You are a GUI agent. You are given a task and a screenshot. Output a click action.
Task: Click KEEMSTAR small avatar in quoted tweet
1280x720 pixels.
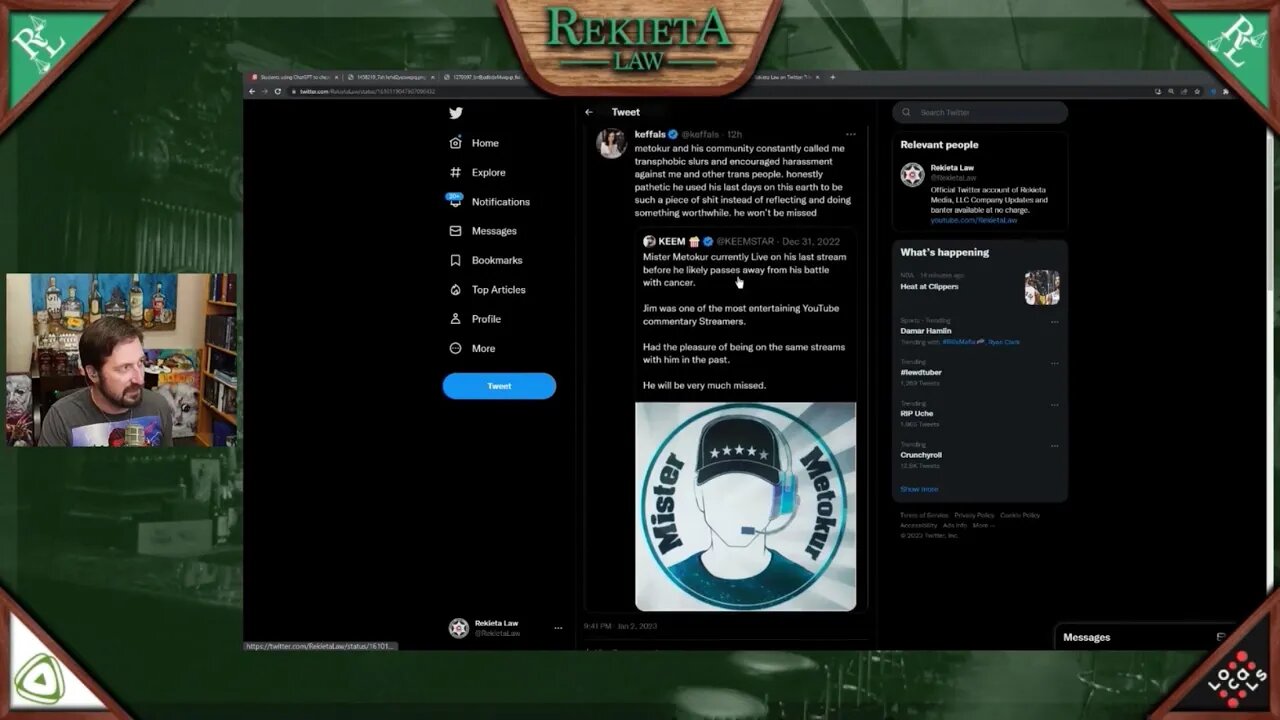coord(649,241)
